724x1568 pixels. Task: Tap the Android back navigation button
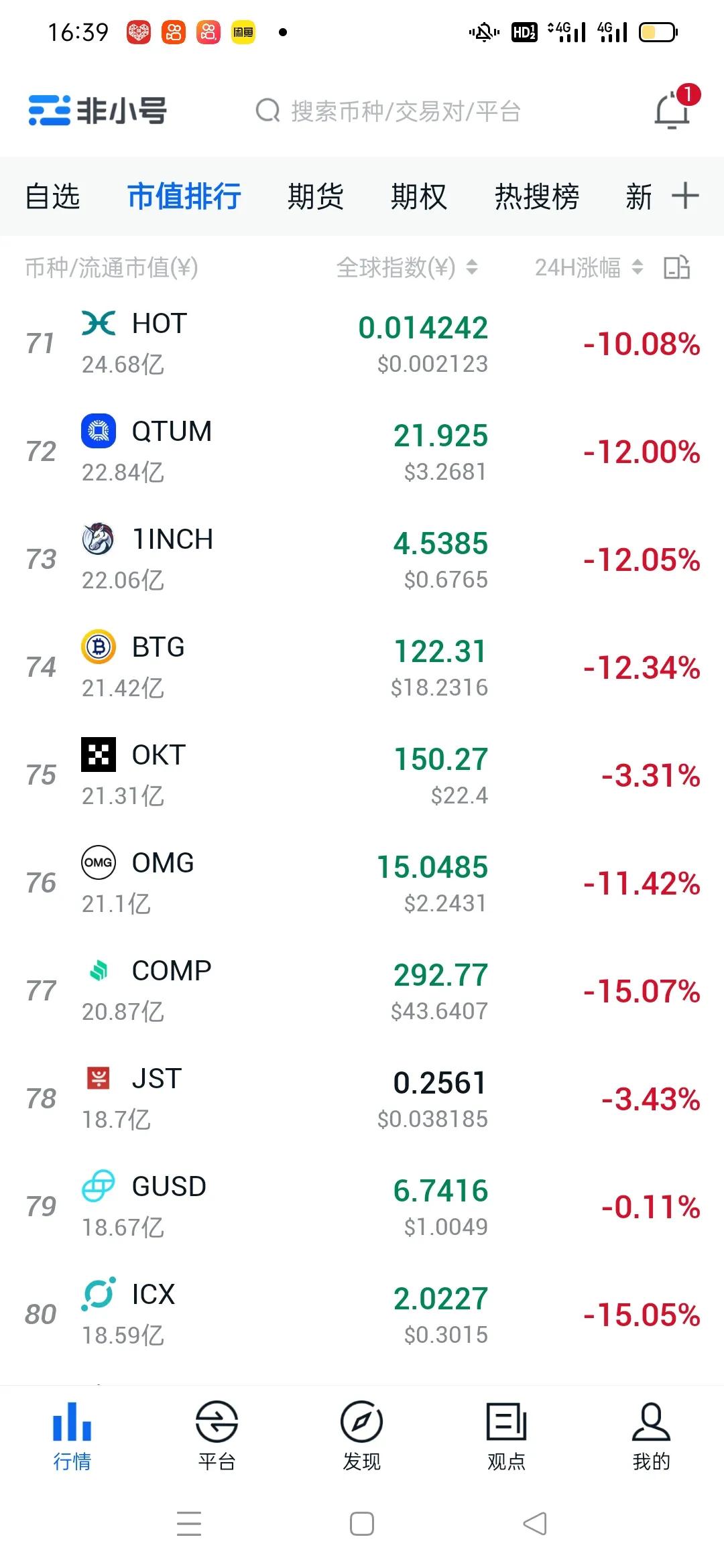tap(534, 1523)
